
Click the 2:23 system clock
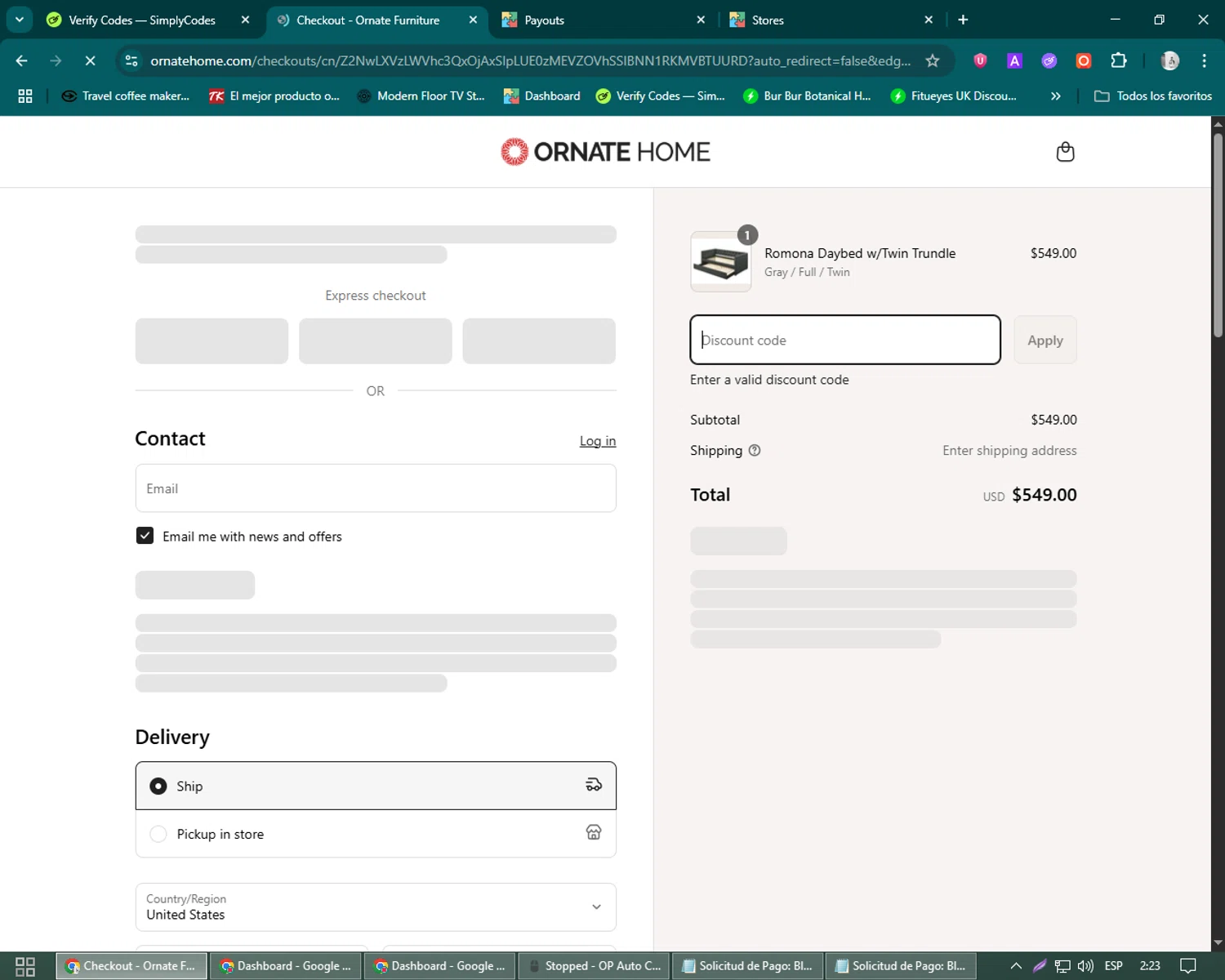[1150, 966]
